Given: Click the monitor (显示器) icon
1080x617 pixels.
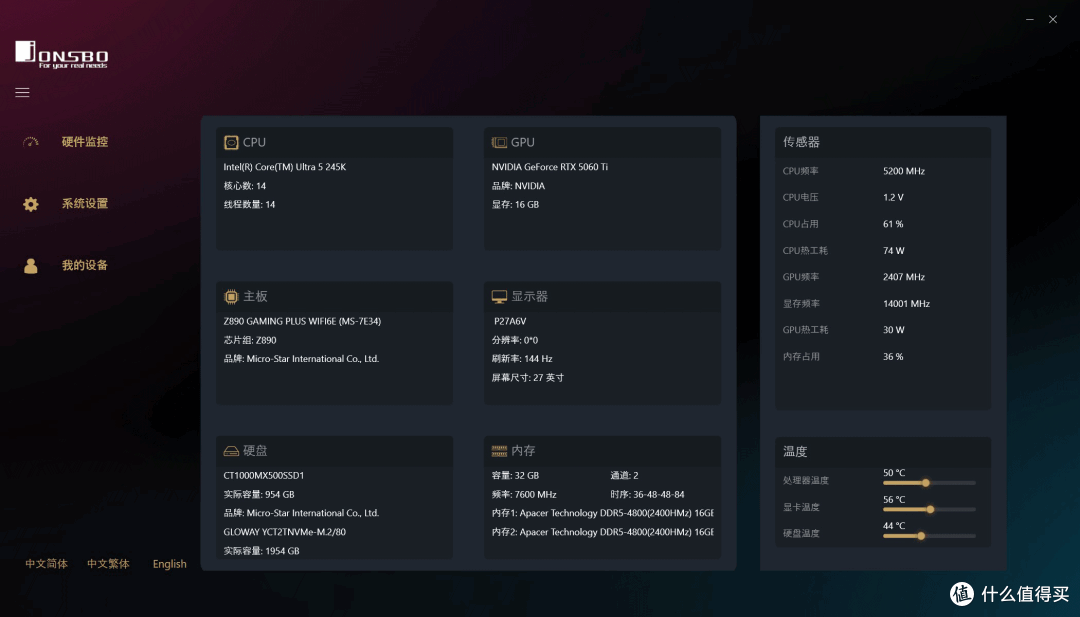Looking at the screenshot, I should [x=499, y=297].
